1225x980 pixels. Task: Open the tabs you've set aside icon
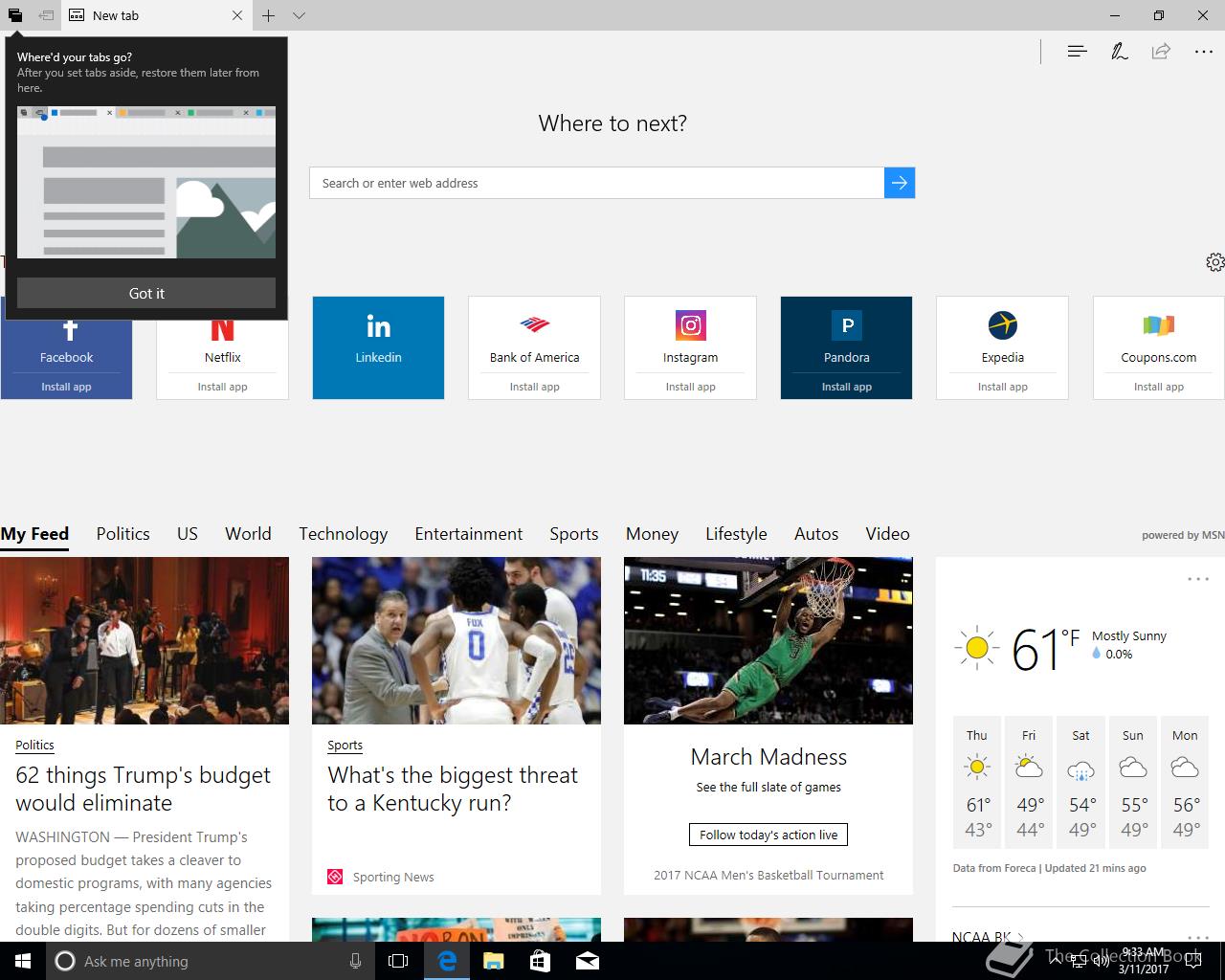point(15,15)
